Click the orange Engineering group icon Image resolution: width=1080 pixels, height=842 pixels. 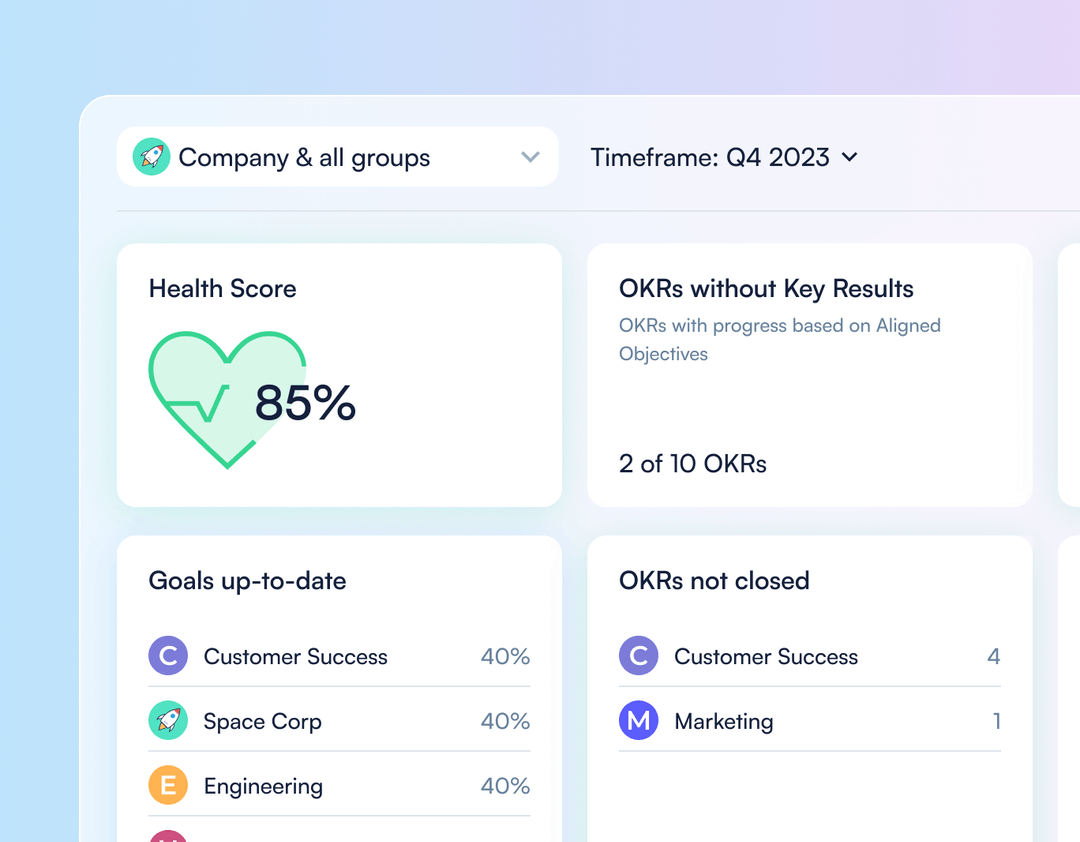click(x=168, y=786)
